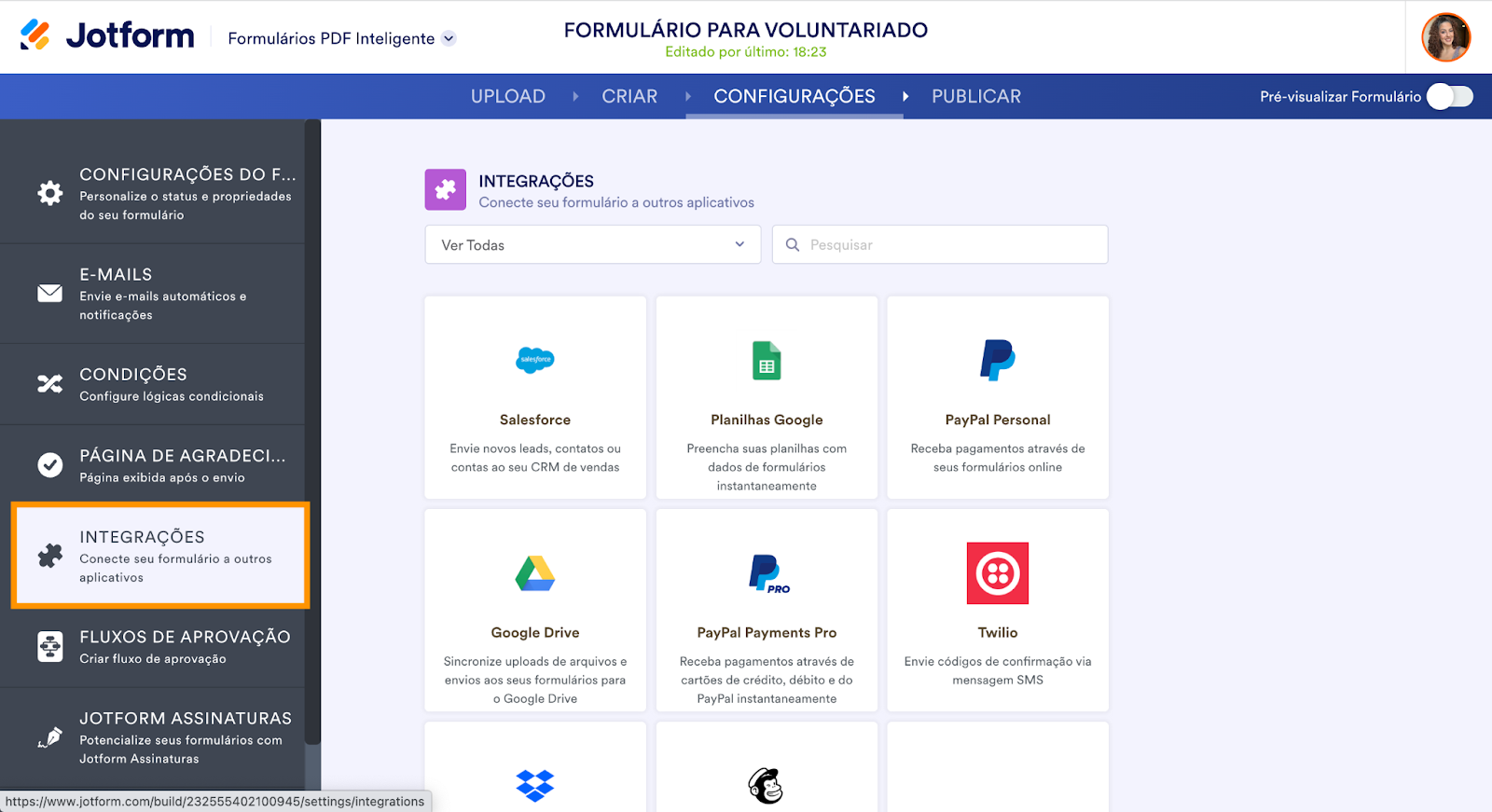Click 'Conecte seu formulário a outros aplicativos' subtitle
The height and width of the screenshot is (812, 1492).
point(616,202)
